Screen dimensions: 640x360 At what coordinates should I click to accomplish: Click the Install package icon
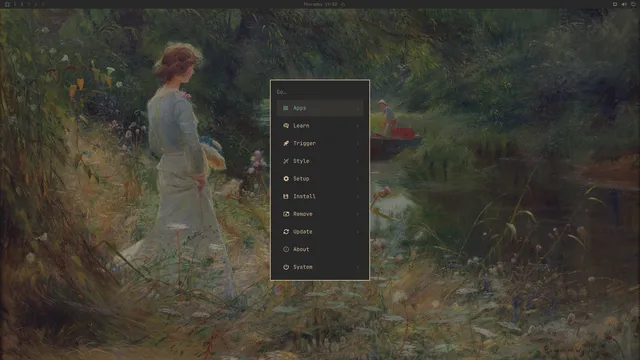[286, 196]
